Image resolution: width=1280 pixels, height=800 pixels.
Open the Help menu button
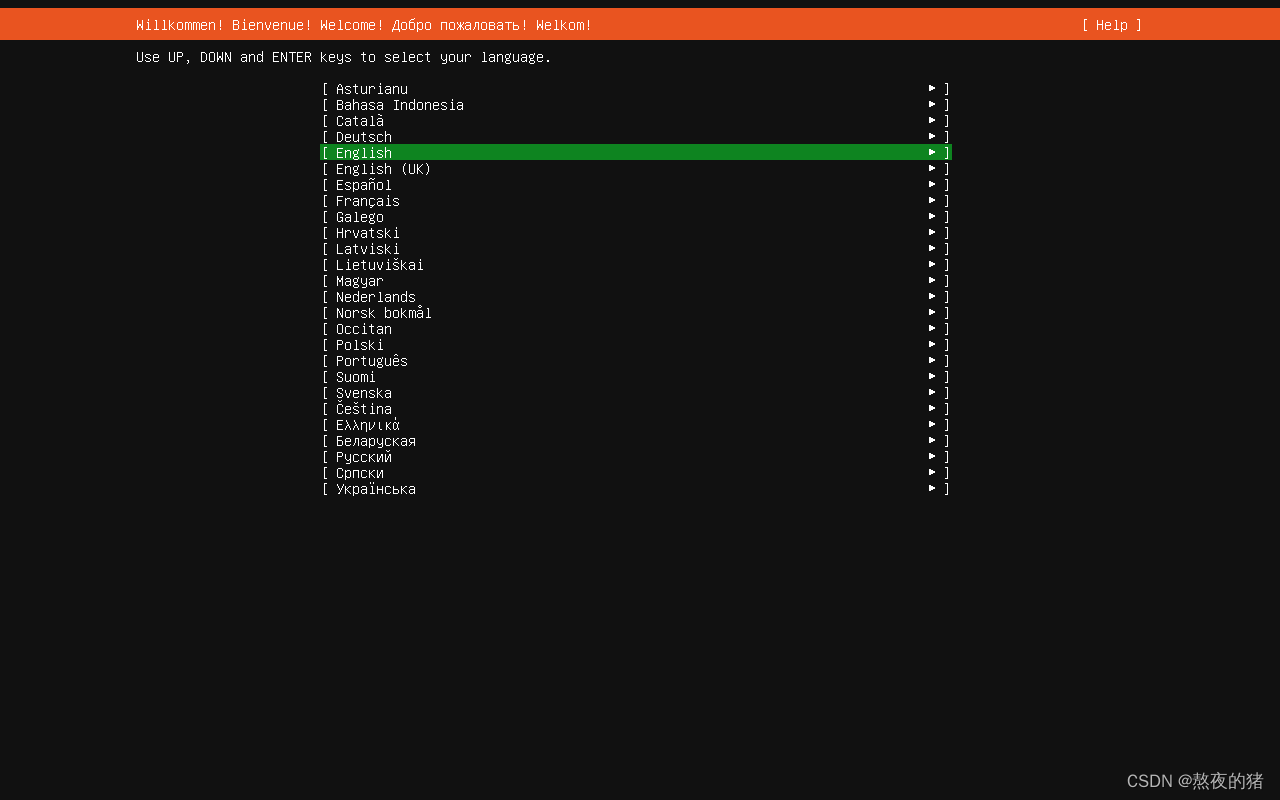coord(1111,25)
